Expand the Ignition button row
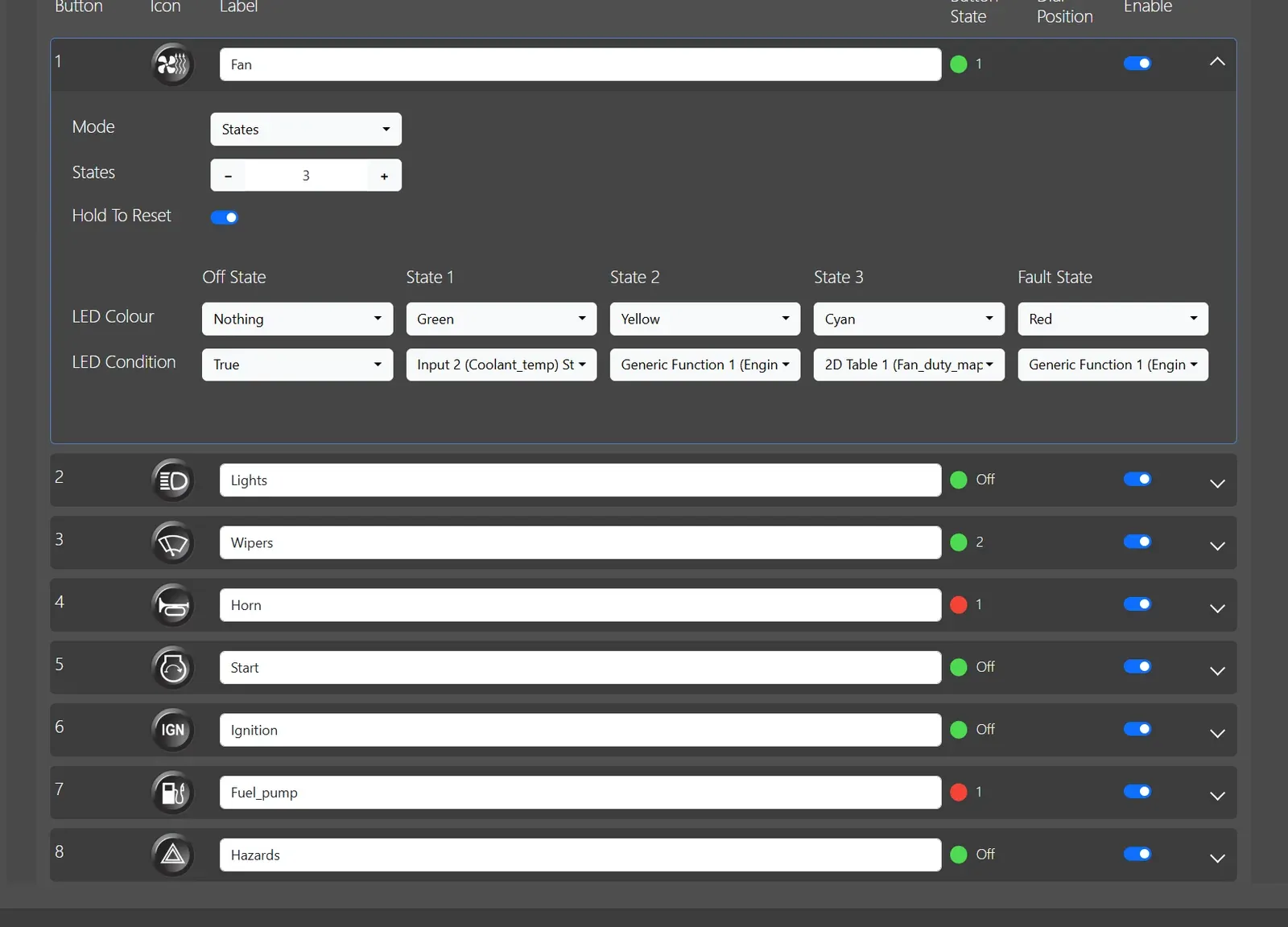Screen dimensions: 1288x927 pos(1217,734)
